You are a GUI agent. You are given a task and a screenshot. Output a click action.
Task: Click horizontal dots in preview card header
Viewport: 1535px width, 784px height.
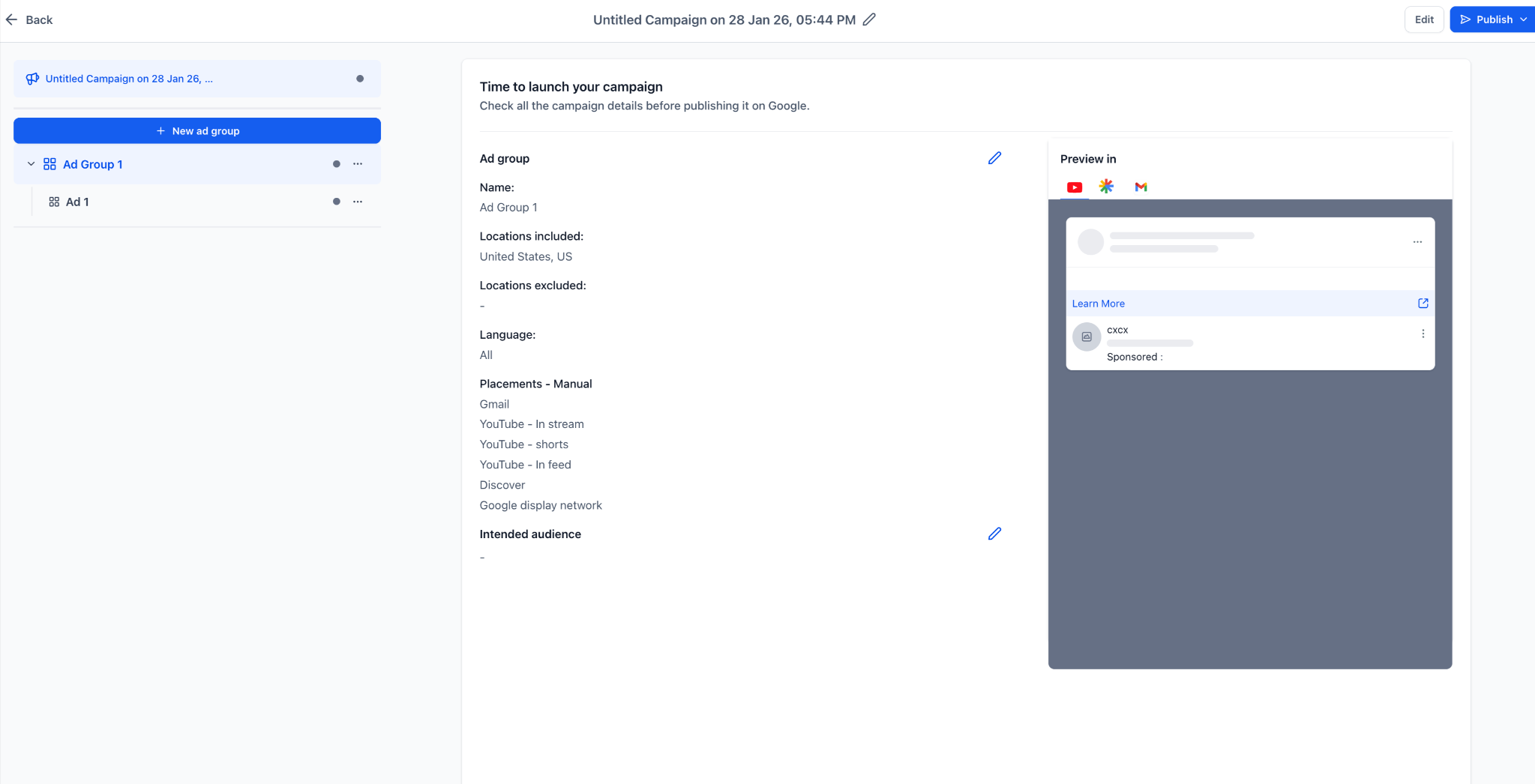tap(1417, 242)
